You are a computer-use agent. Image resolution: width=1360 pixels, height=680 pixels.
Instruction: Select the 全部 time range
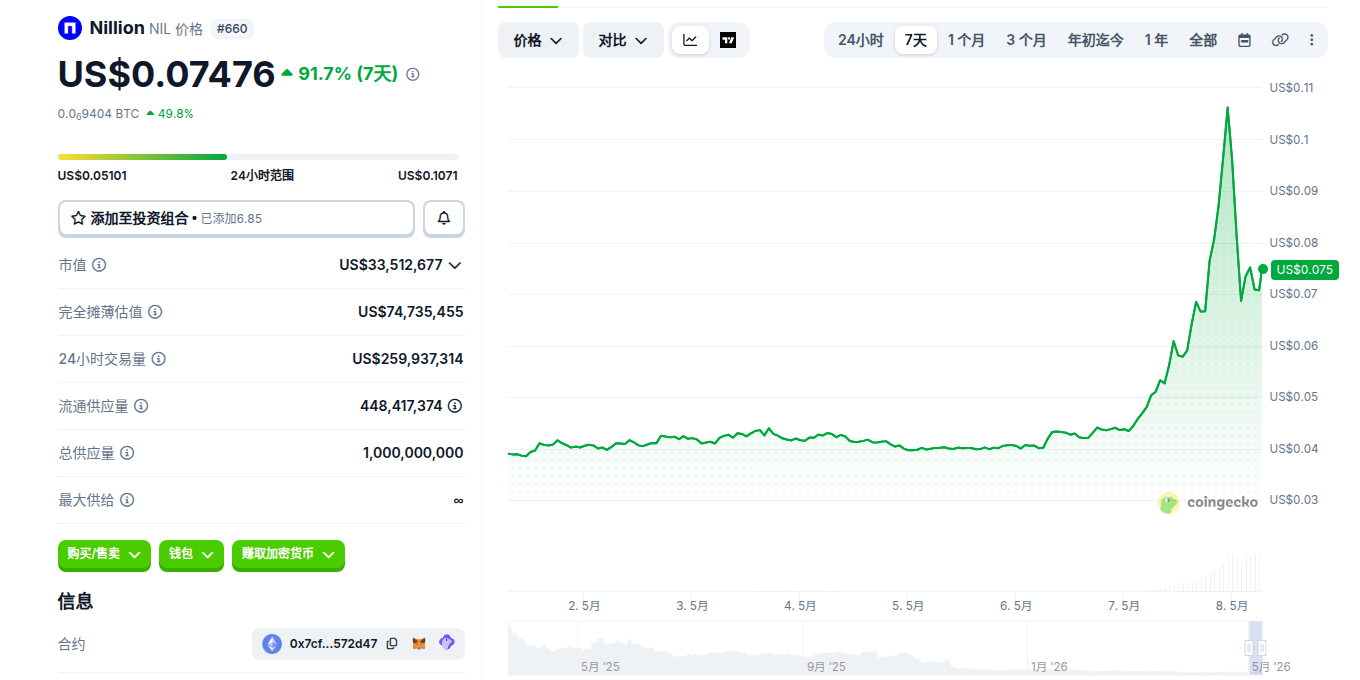click(1203, 40)
